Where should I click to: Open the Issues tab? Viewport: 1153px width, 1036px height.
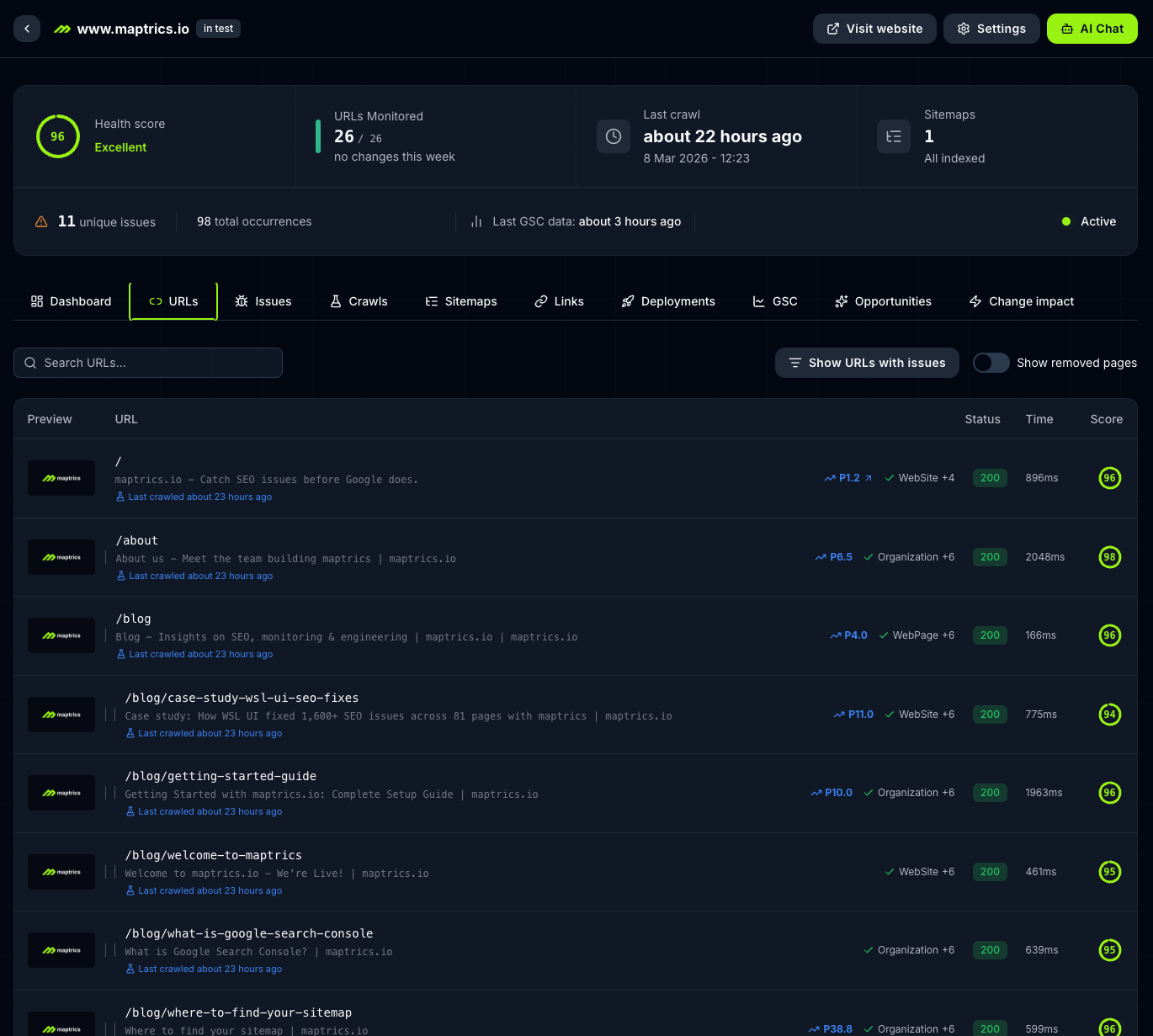click(x=263, y=301)
